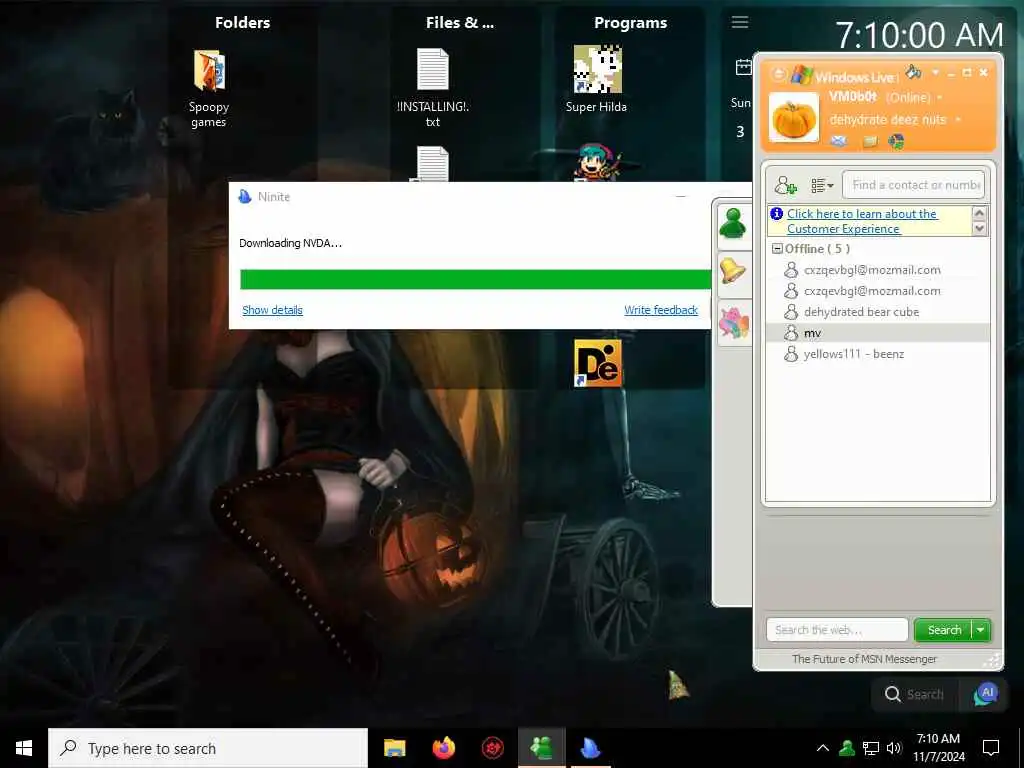The image size is (1024, 768).
Task: Show hidden system tray icons
Action: point(823,748)
